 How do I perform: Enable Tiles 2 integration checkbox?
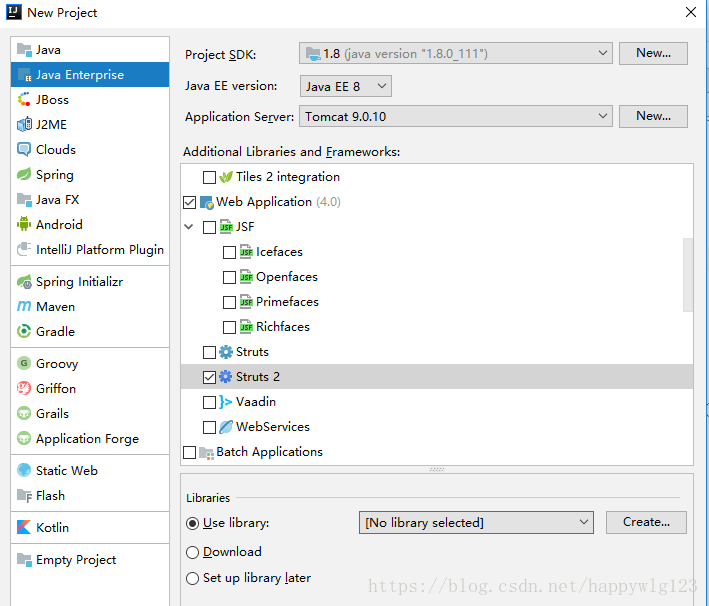point(209,177)
